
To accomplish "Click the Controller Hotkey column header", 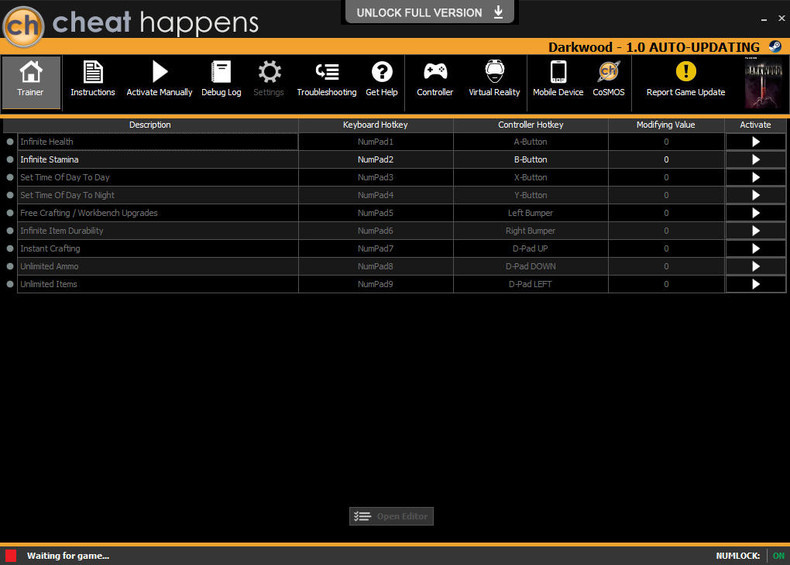I will [x=531, y=125].
